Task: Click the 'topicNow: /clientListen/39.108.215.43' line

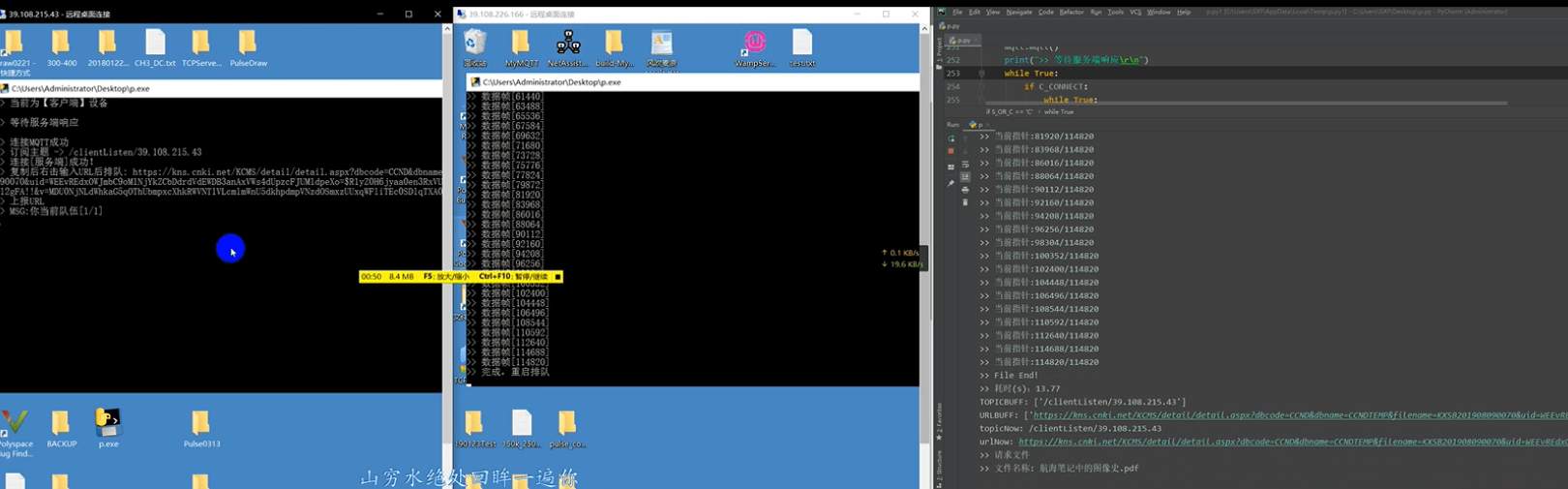Action: [1070, 428]
